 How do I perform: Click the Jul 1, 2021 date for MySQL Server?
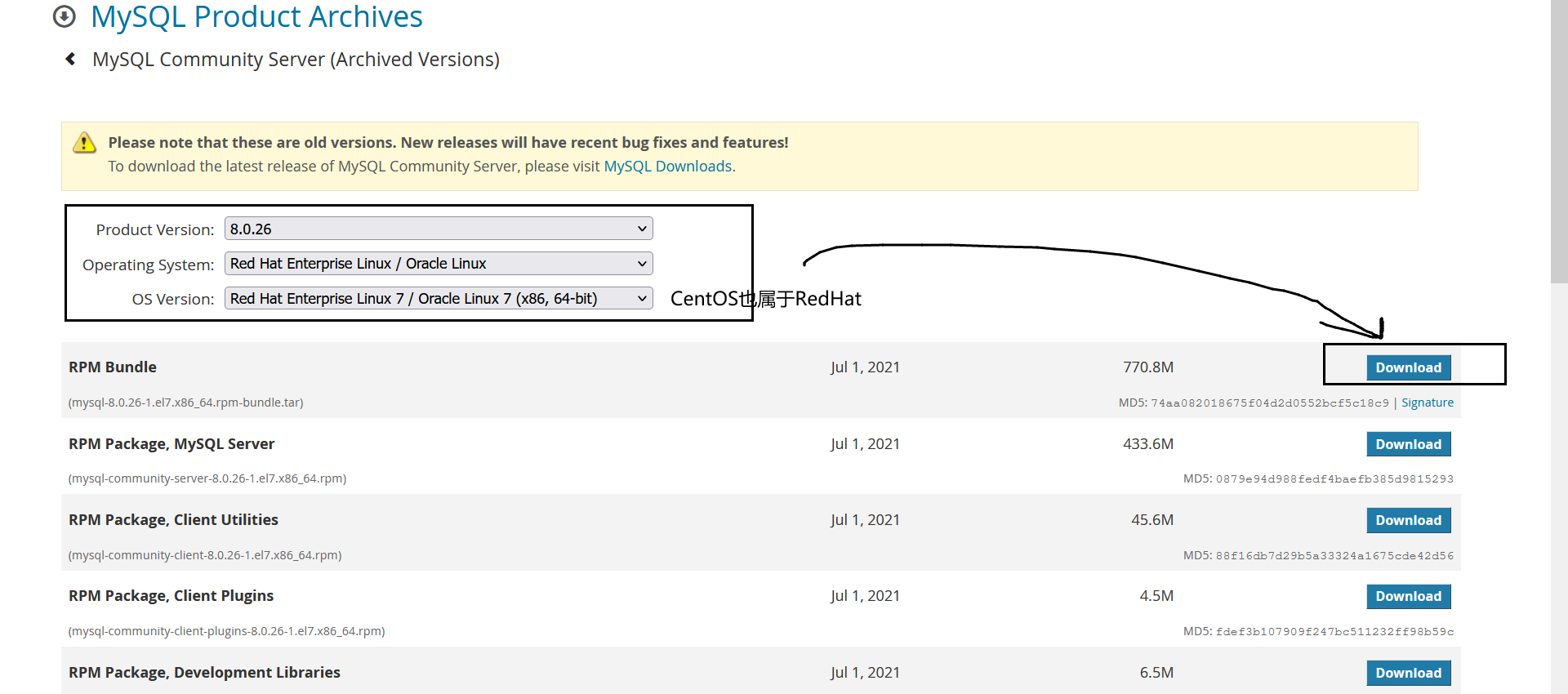(865, 444)
